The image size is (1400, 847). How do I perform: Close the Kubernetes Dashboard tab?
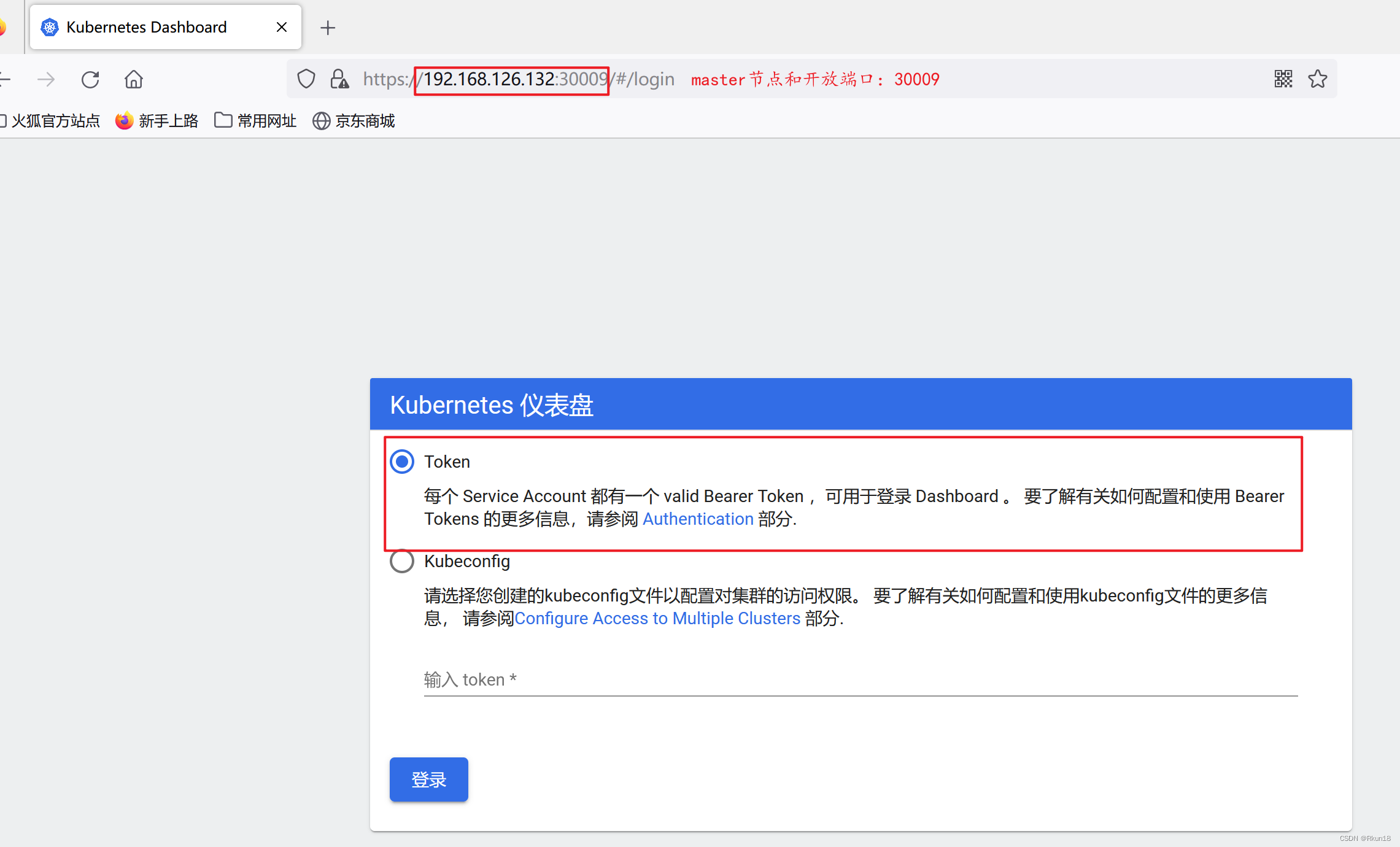click(x=282, y=27)
